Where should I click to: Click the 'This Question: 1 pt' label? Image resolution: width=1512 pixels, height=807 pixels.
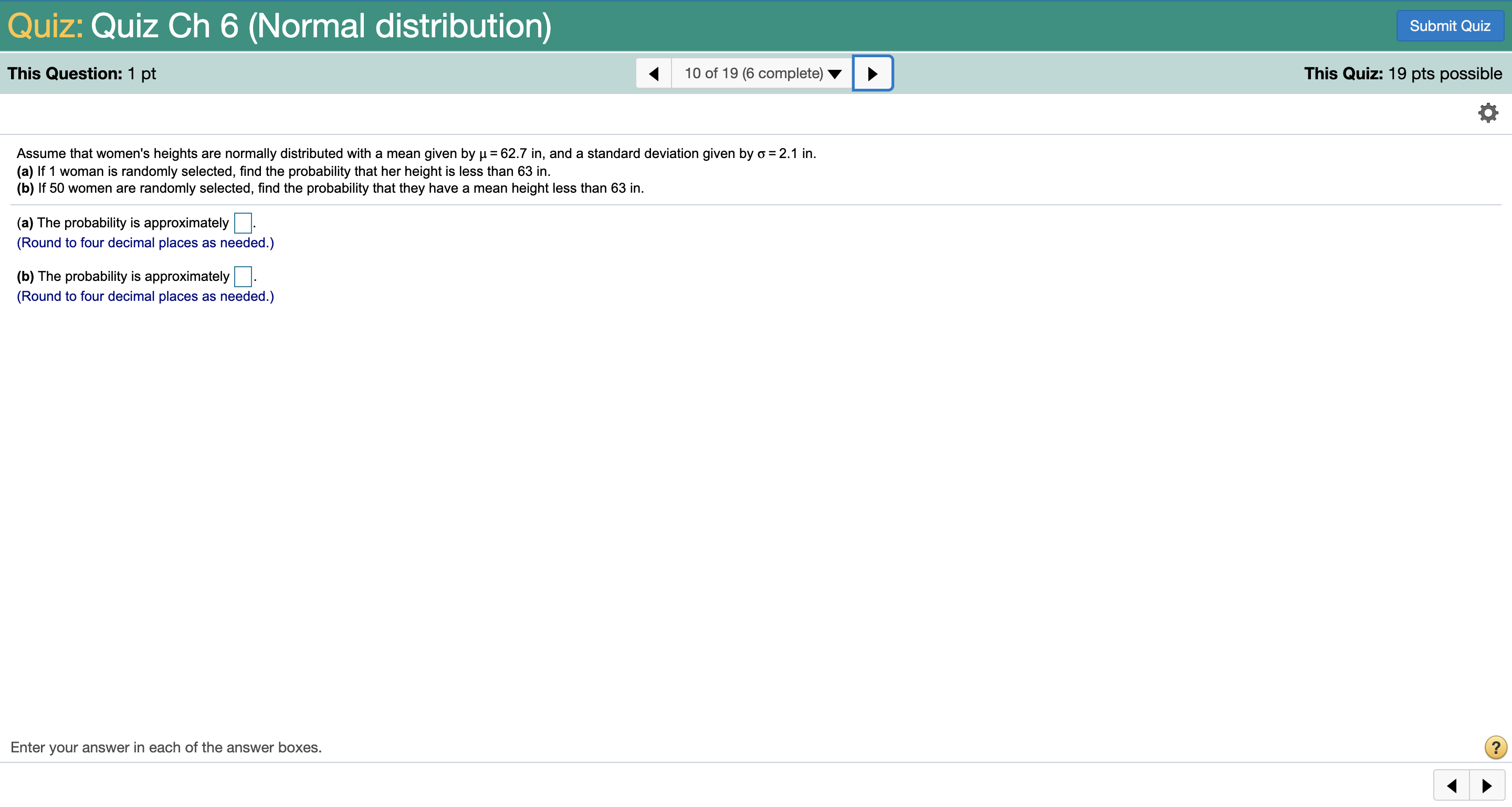pyautogui.click(x=81, y=74)
